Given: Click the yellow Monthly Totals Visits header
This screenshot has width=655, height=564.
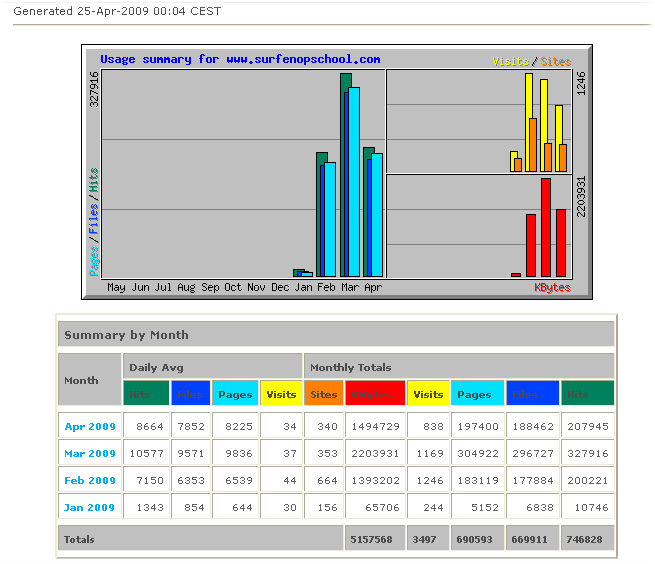Looking at the screenshot, I should 428,393.
